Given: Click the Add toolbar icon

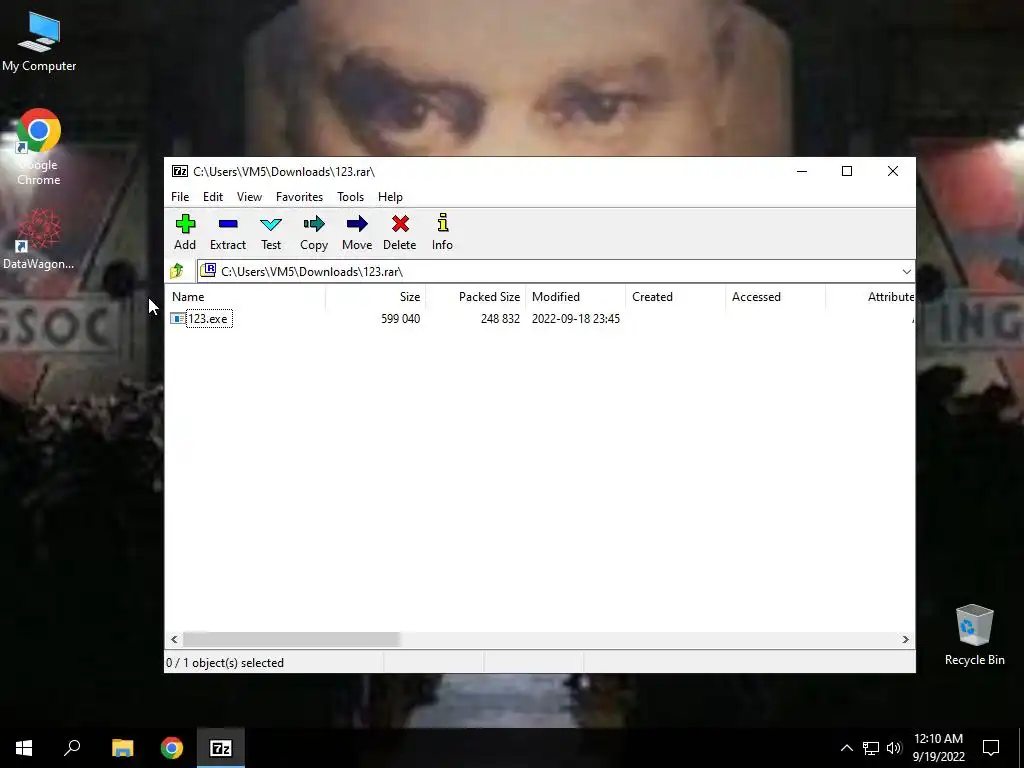Looking at the screenshot, I should (x=185, y=224).
